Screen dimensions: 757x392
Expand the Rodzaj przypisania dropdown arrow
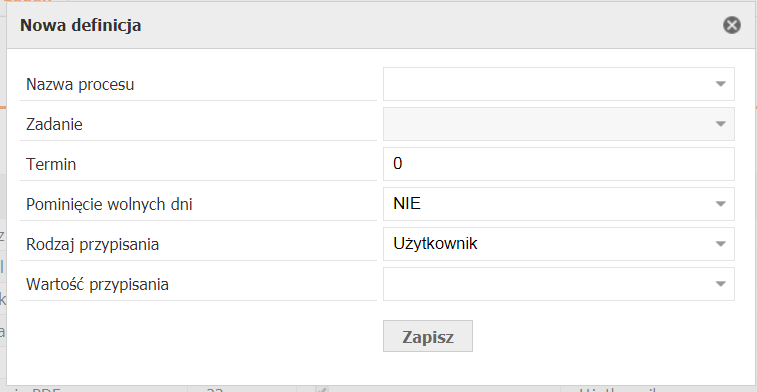click(x=720, y=244)
